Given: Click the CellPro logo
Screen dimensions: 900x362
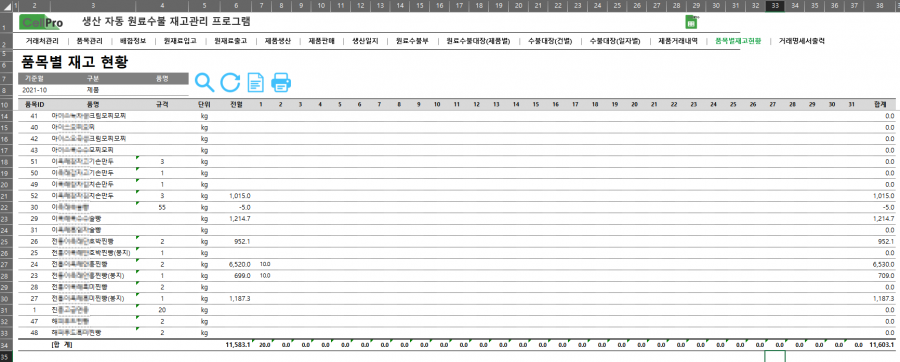Looking at the screenshot, I should pyautogui.click(x=41, y=22).
